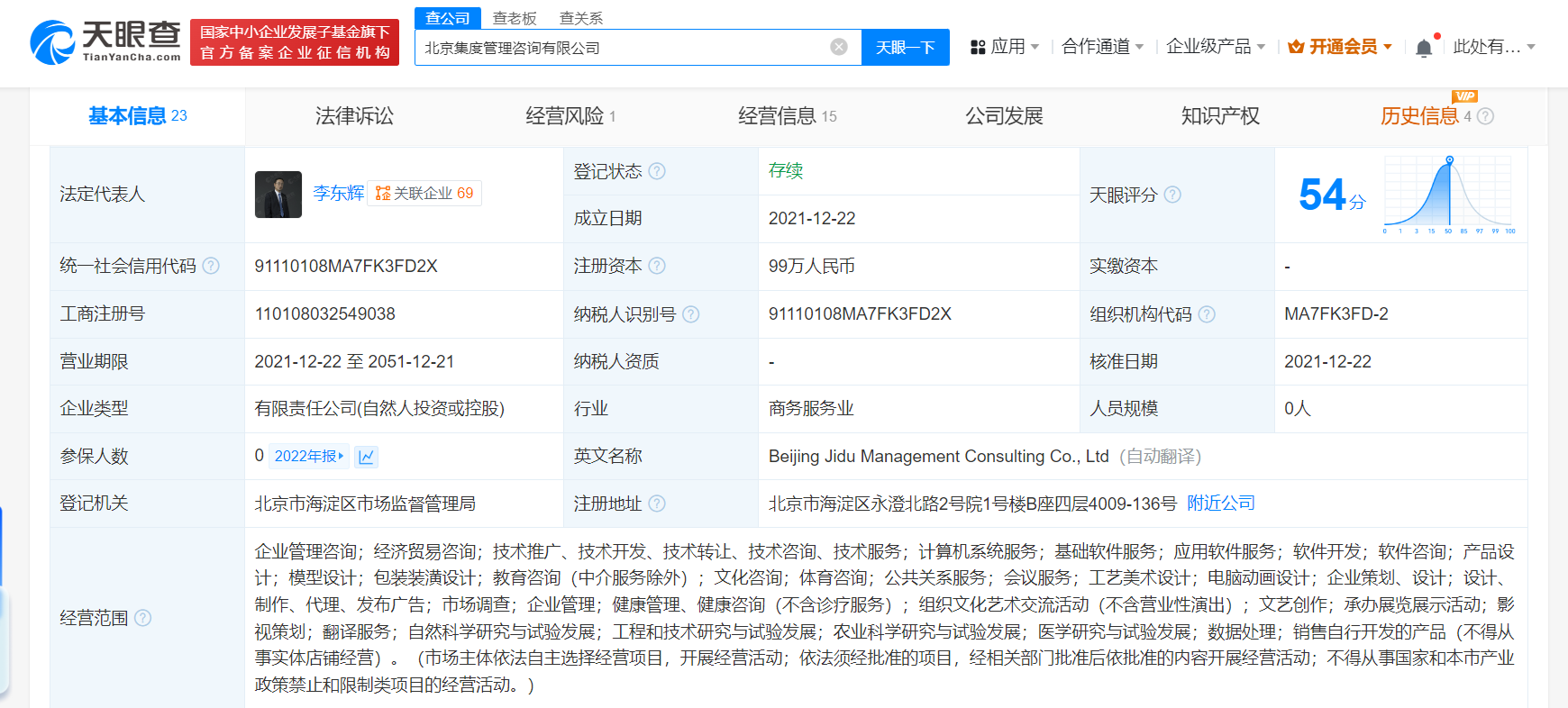Switch to the 法律诉讼 tab

354,116
